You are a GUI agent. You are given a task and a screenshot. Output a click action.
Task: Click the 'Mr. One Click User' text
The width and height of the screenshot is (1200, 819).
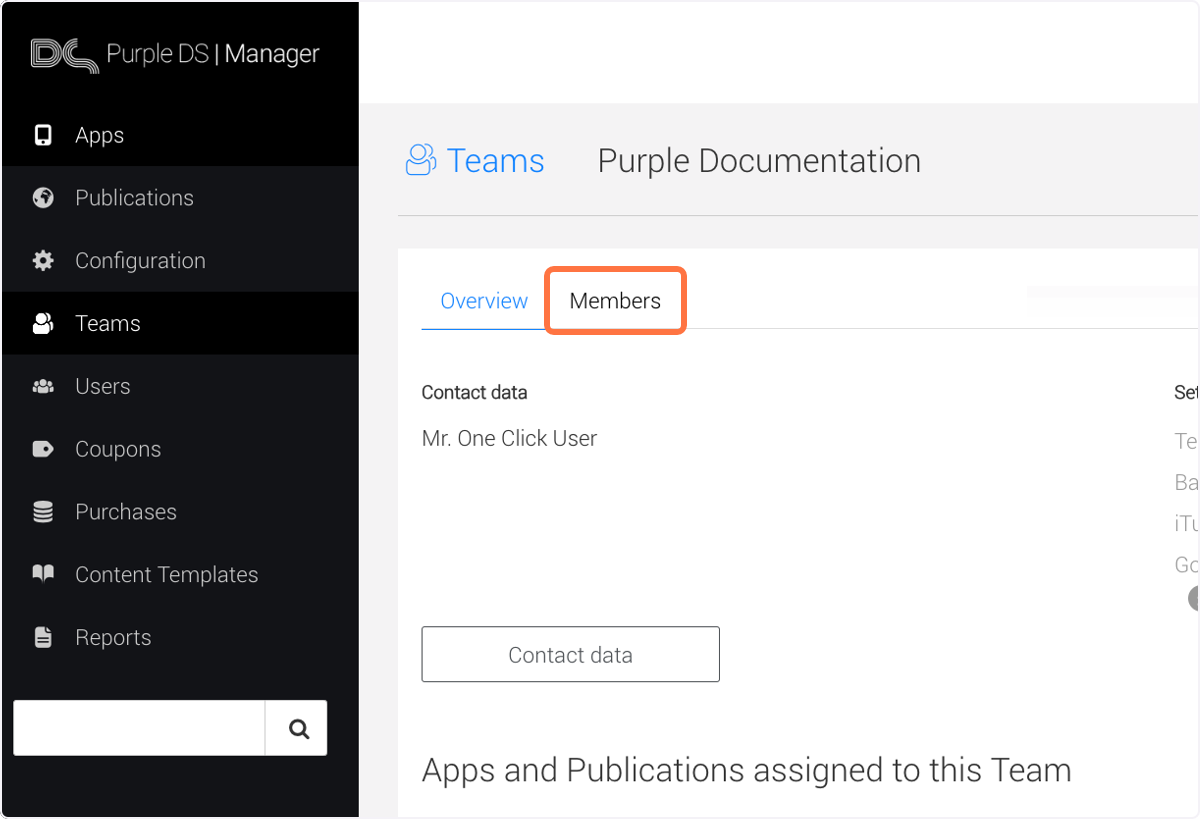(x=509, y=438)
